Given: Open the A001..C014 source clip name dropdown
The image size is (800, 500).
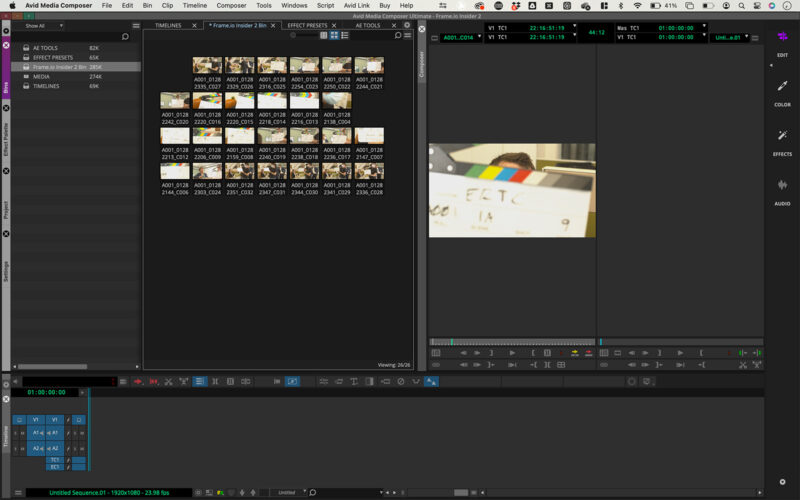Looking at the screenshot, I should 461,38.
